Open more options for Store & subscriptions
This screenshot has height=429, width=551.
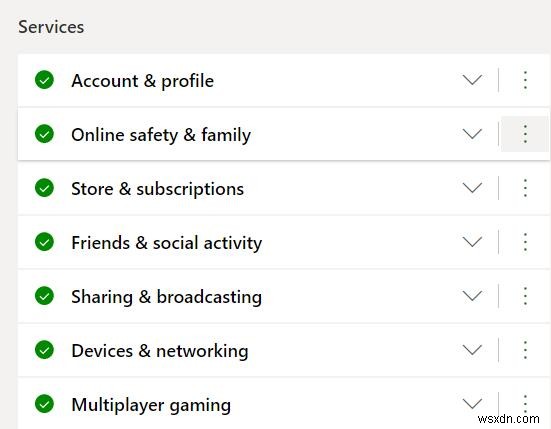(x=525, y=188)
